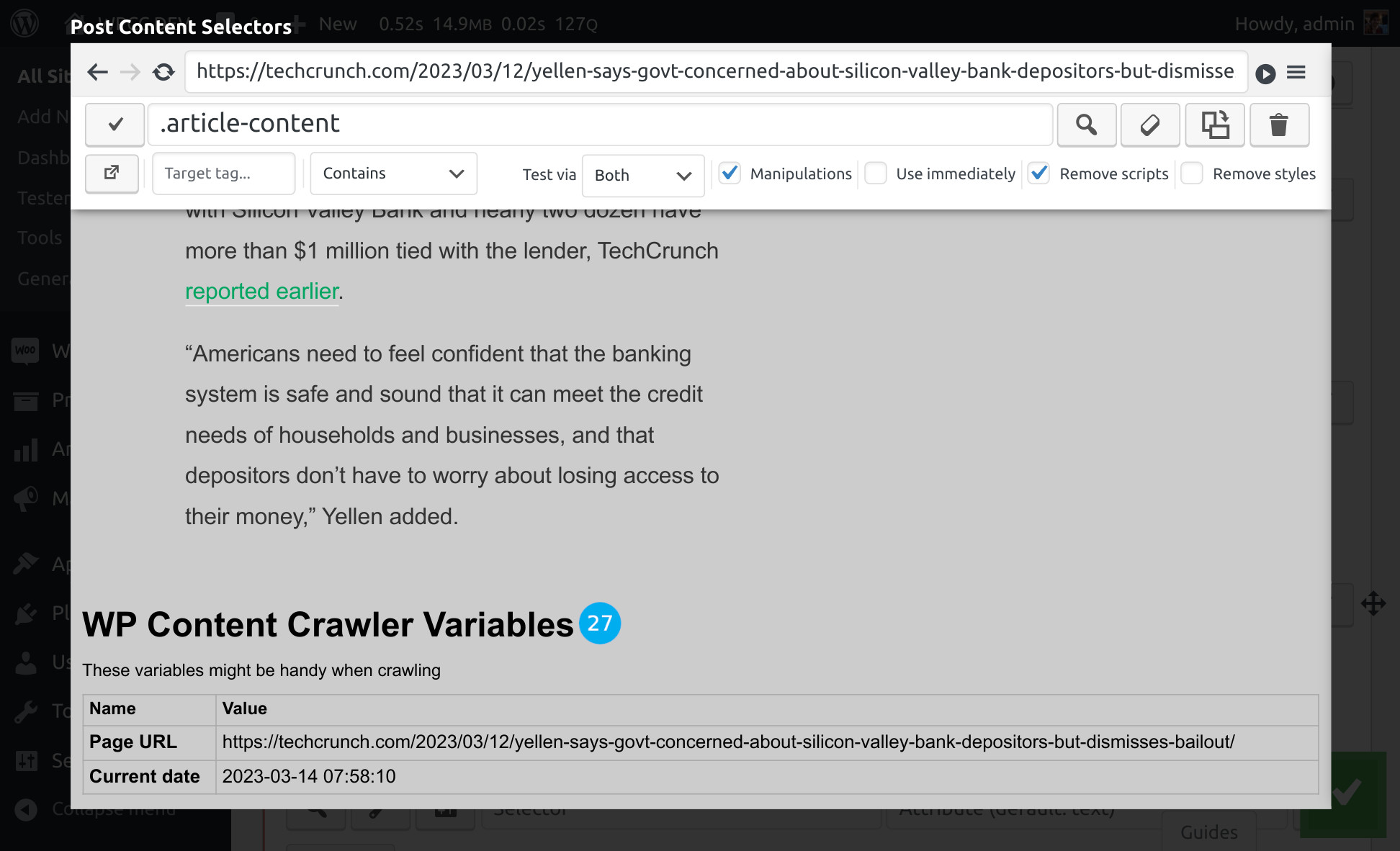Click the open external link icon

pos(112,173)
